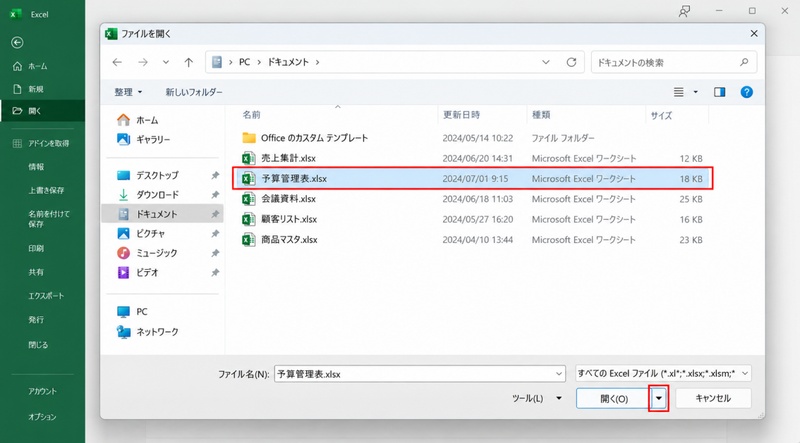800x443 pixels.
Task: Select 開く in Excel sidebar
Action: click(x=42, y=111)
